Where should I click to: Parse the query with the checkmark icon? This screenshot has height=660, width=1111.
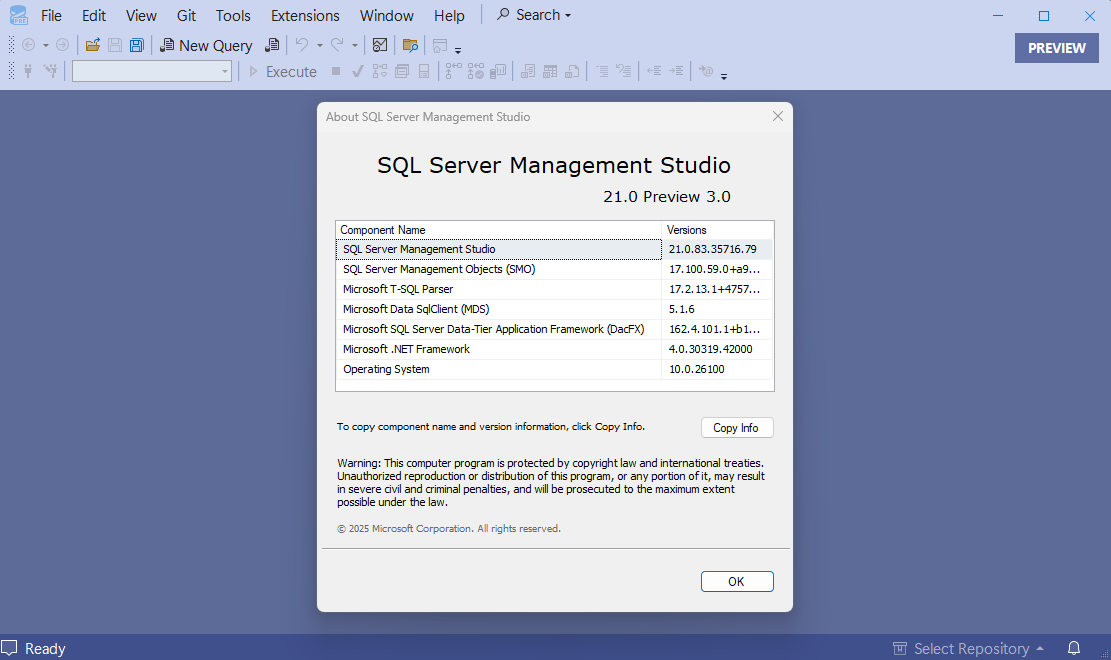coord(356,70)
